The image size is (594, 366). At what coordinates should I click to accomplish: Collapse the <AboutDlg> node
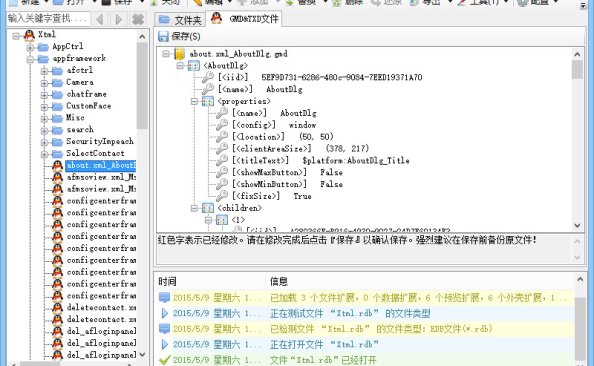(x=180, y=66)
